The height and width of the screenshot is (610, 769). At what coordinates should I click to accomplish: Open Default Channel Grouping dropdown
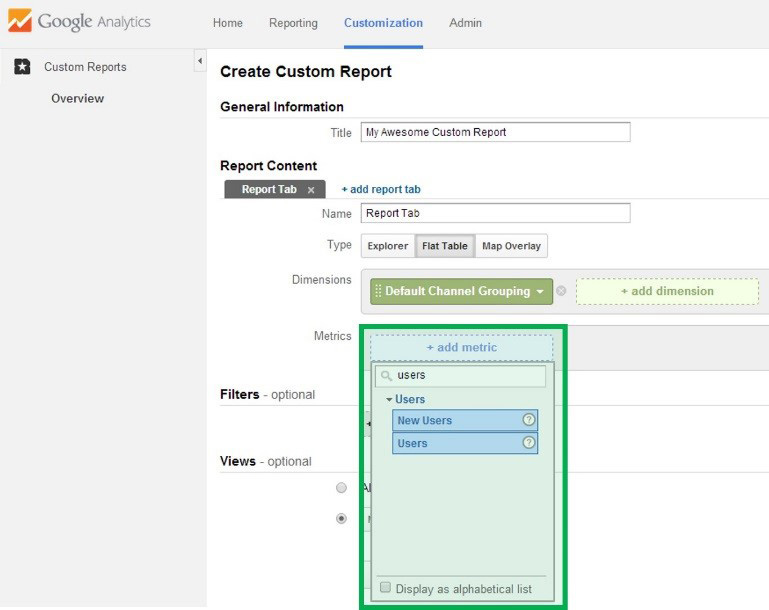[540, 292]
